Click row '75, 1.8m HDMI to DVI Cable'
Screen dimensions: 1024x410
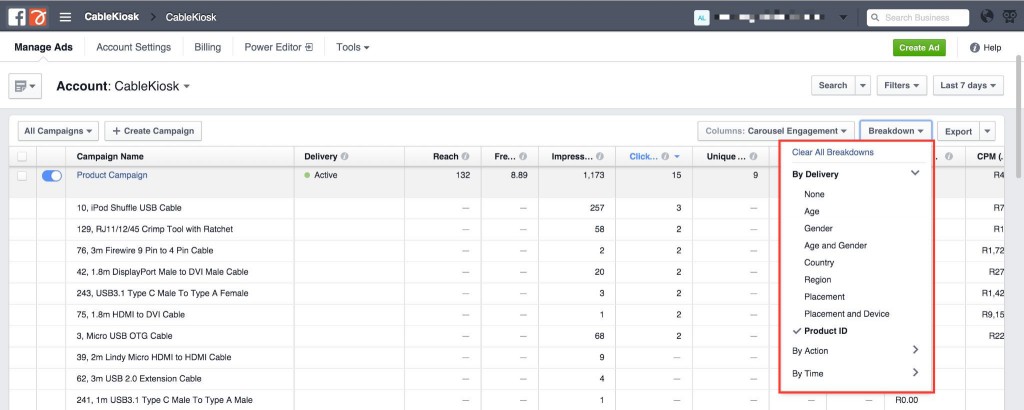(x=131, y=314)
